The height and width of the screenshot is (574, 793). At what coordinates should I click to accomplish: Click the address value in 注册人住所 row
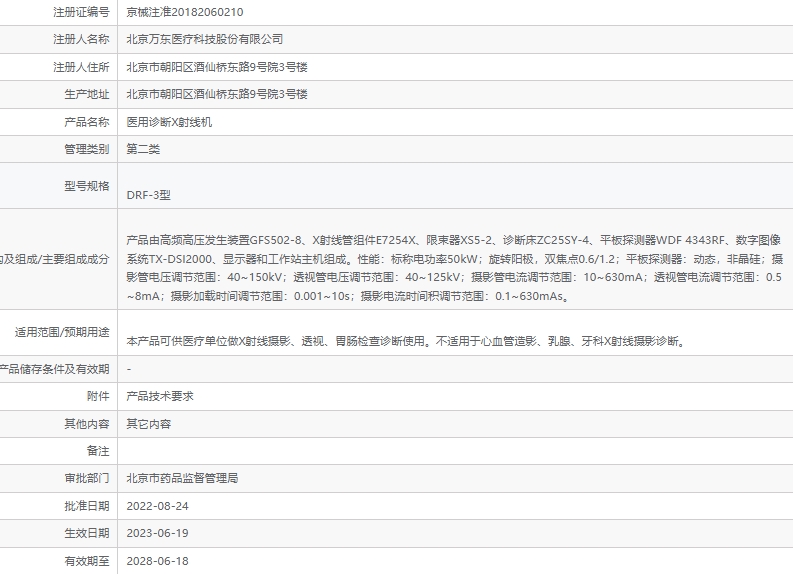pos(217,67)
